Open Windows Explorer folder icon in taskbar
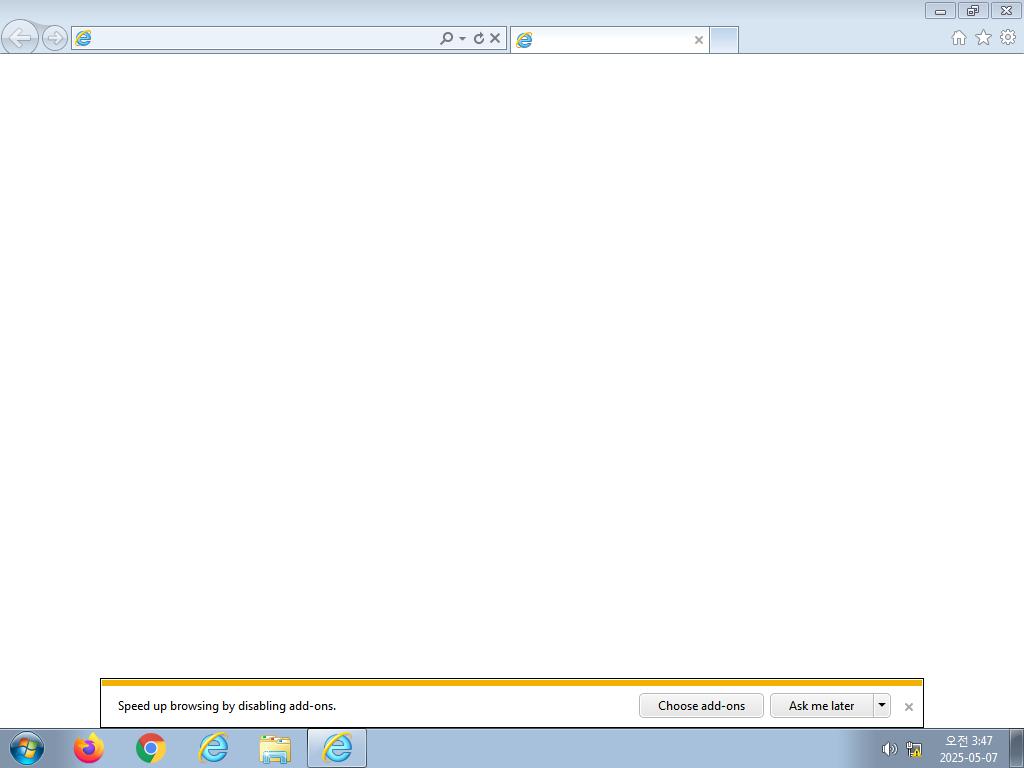The width and height of the screenshot is (1024, 768). click(275, 749)
